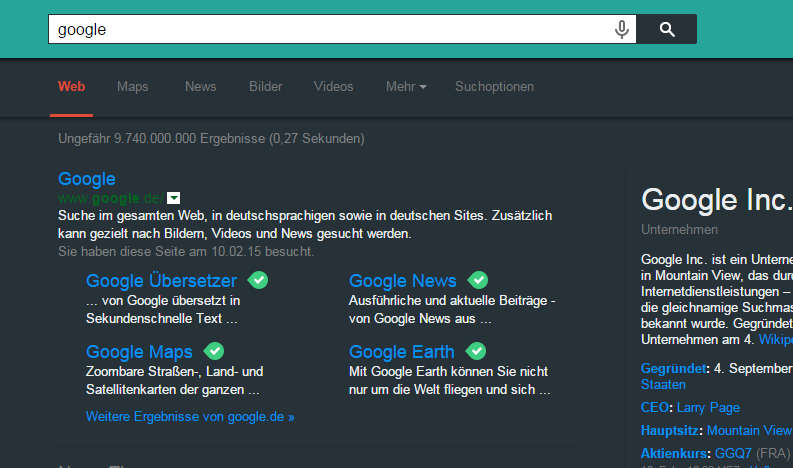The height and width of the screenshot is (468, 793).
Task: Click in the search box containing google
Action: click(342, 29)
